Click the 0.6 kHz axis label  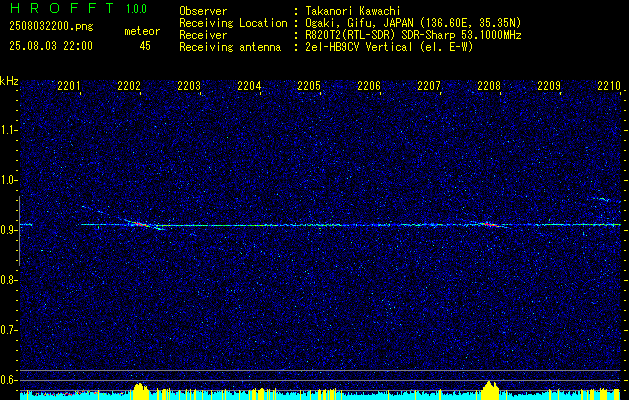[6, 380]
